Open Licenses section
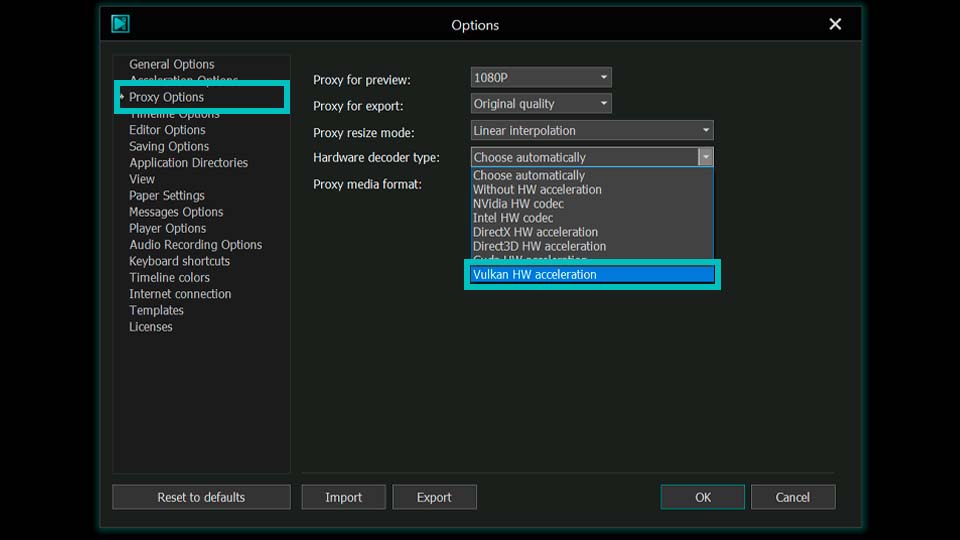This screenshot has height=540, width=960. coord(151,327)
